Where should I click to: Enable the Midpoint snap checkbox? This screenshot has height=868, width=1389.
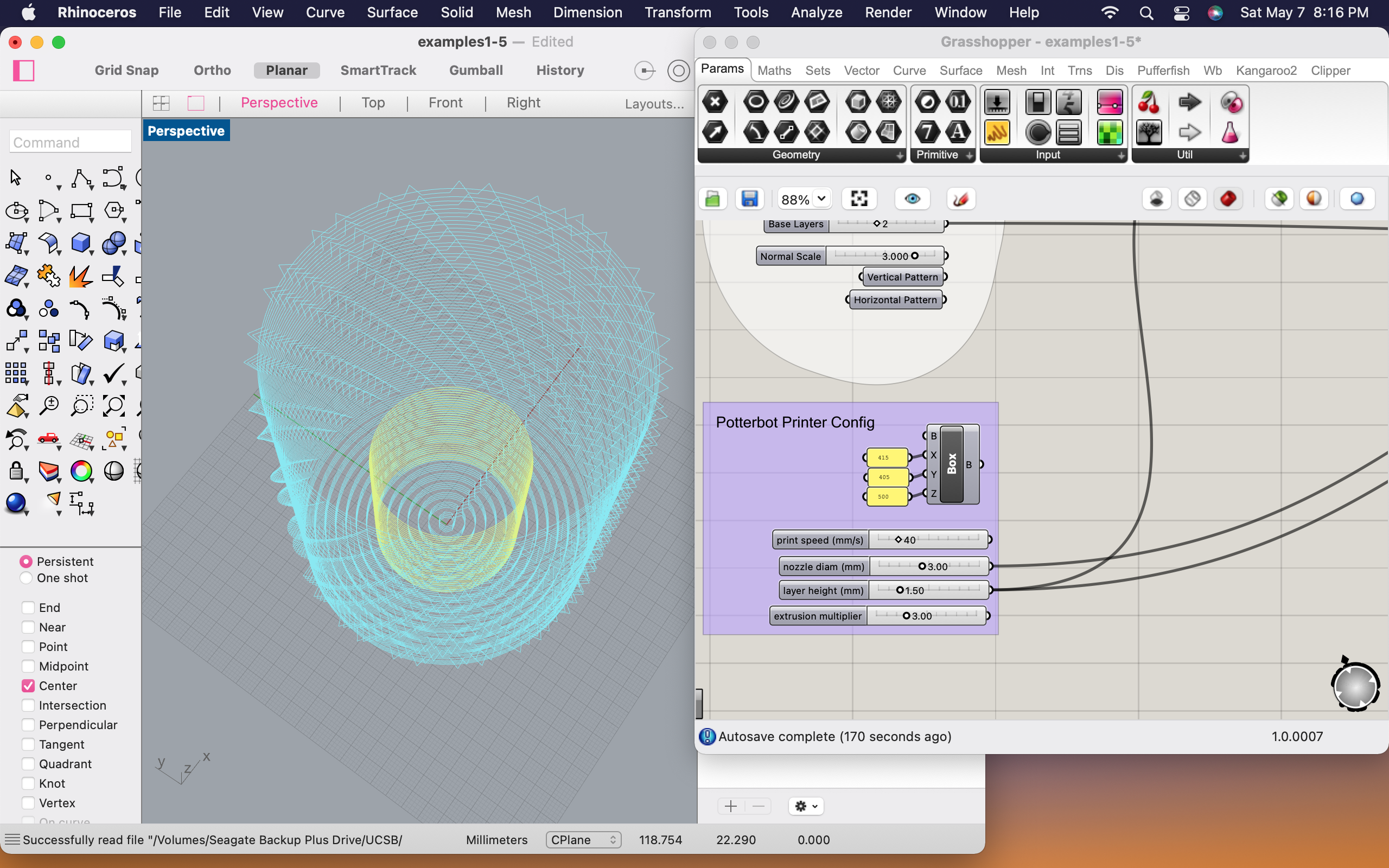click(28, 666)
